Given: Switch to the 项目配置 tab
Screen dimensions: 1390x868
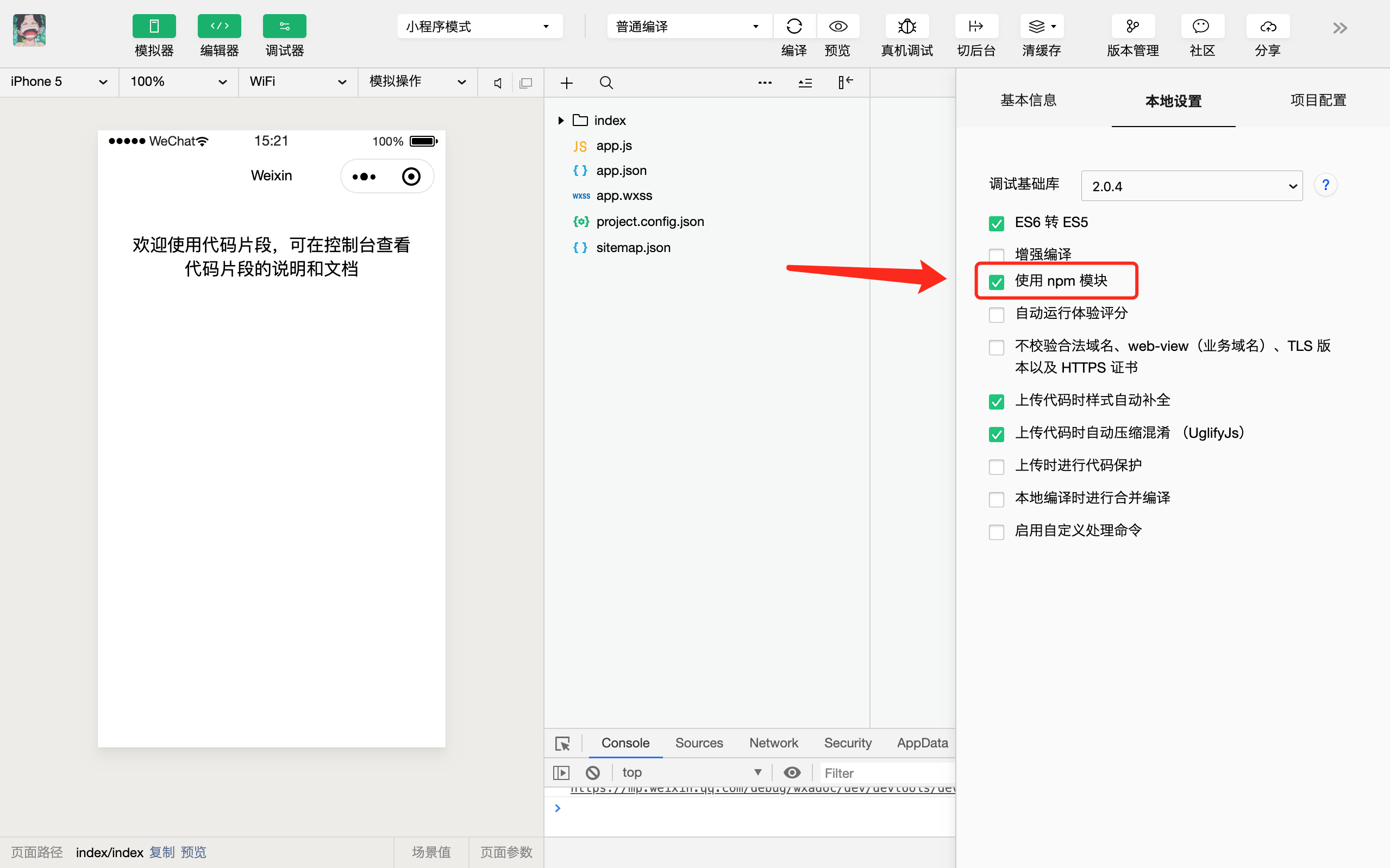Looking at the screenshot, I should point(1318,100).
